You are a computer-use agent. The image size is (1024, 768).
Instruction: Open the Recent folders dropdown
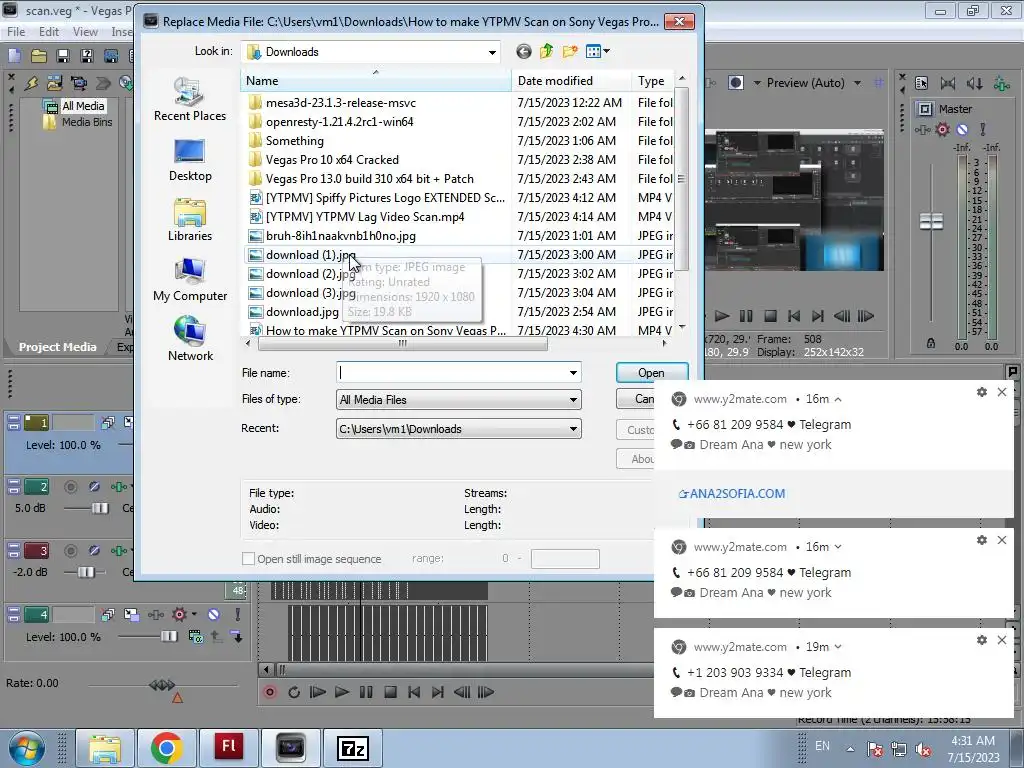pos(573,429)
